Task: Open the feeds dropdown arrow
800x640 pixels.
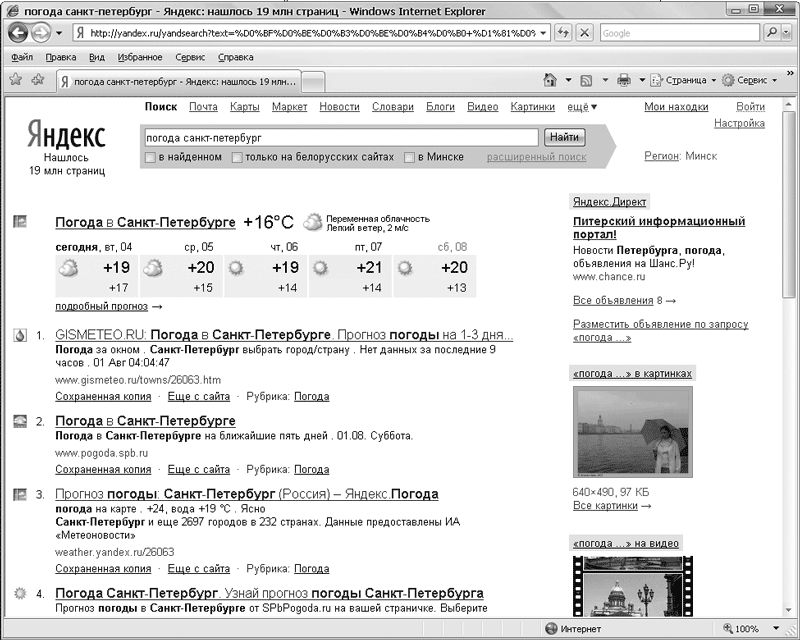Action: (x=606, y=80)
